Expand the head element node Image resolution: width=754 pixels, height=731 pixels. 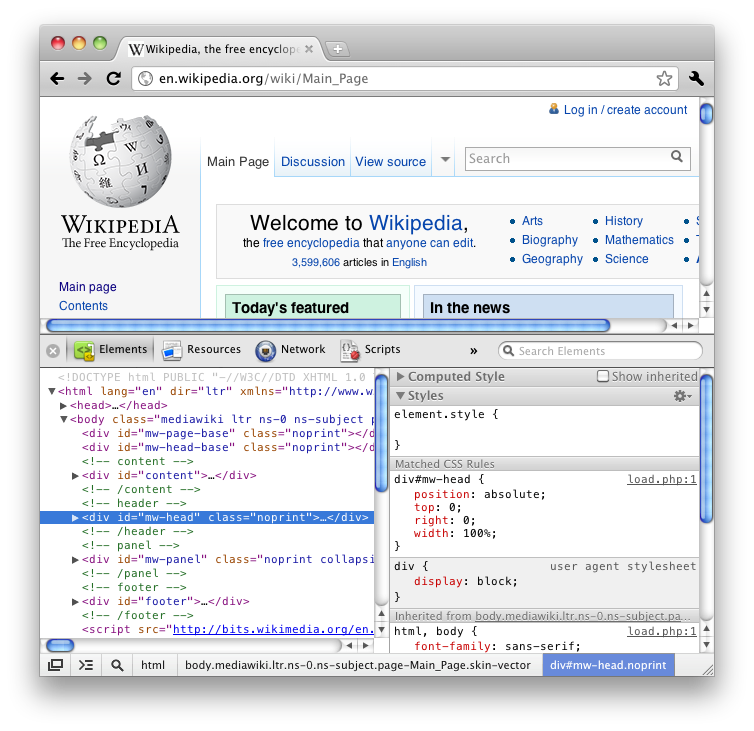coord(63,406)
